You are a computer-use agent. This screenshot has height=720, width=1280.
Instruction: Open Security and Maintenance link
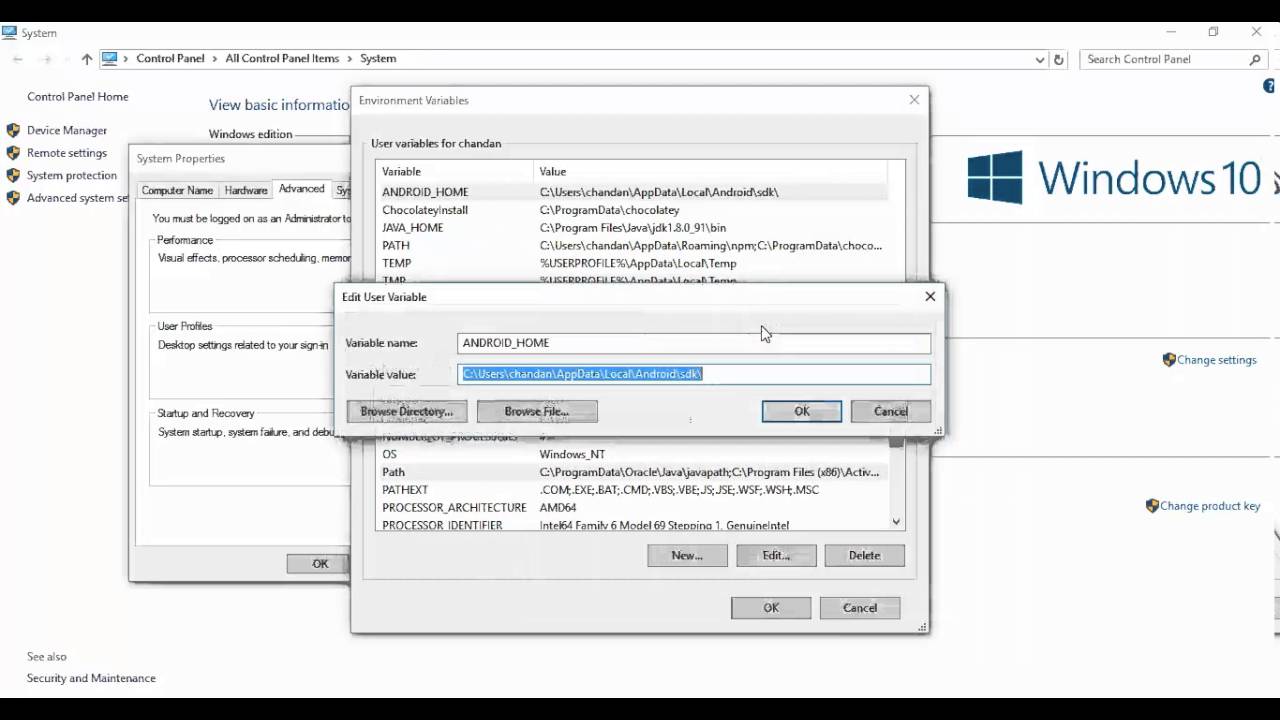tap(91, 678)
